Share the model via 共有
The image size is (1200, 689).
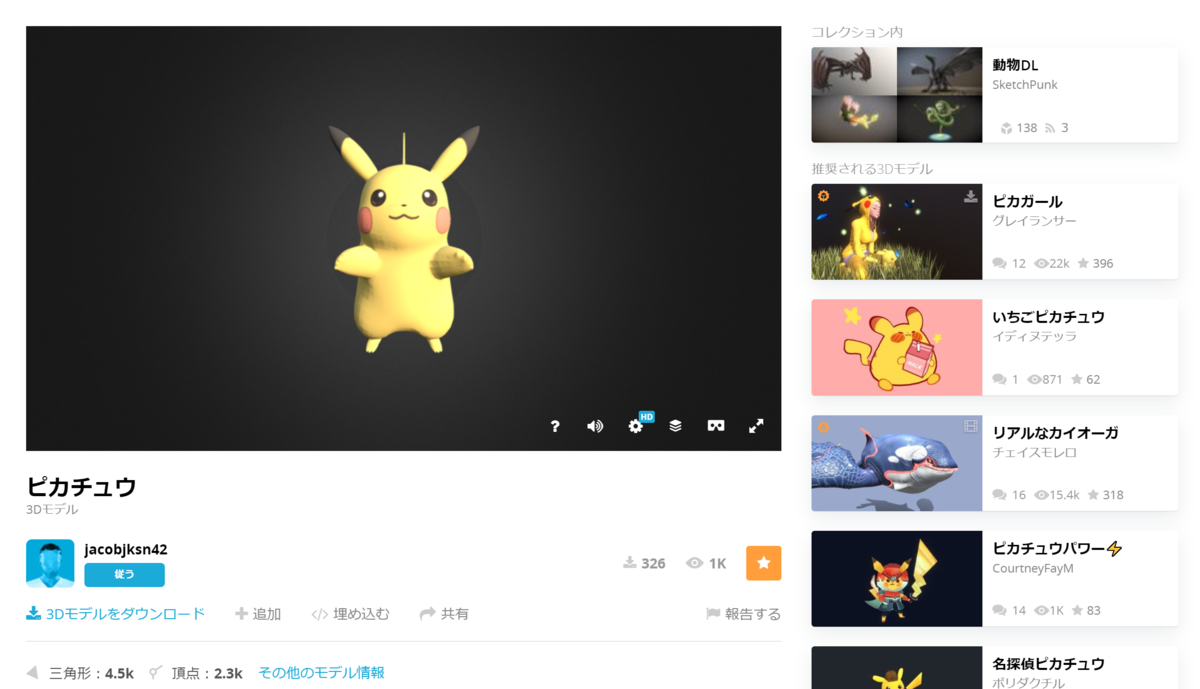pos(444,614)
